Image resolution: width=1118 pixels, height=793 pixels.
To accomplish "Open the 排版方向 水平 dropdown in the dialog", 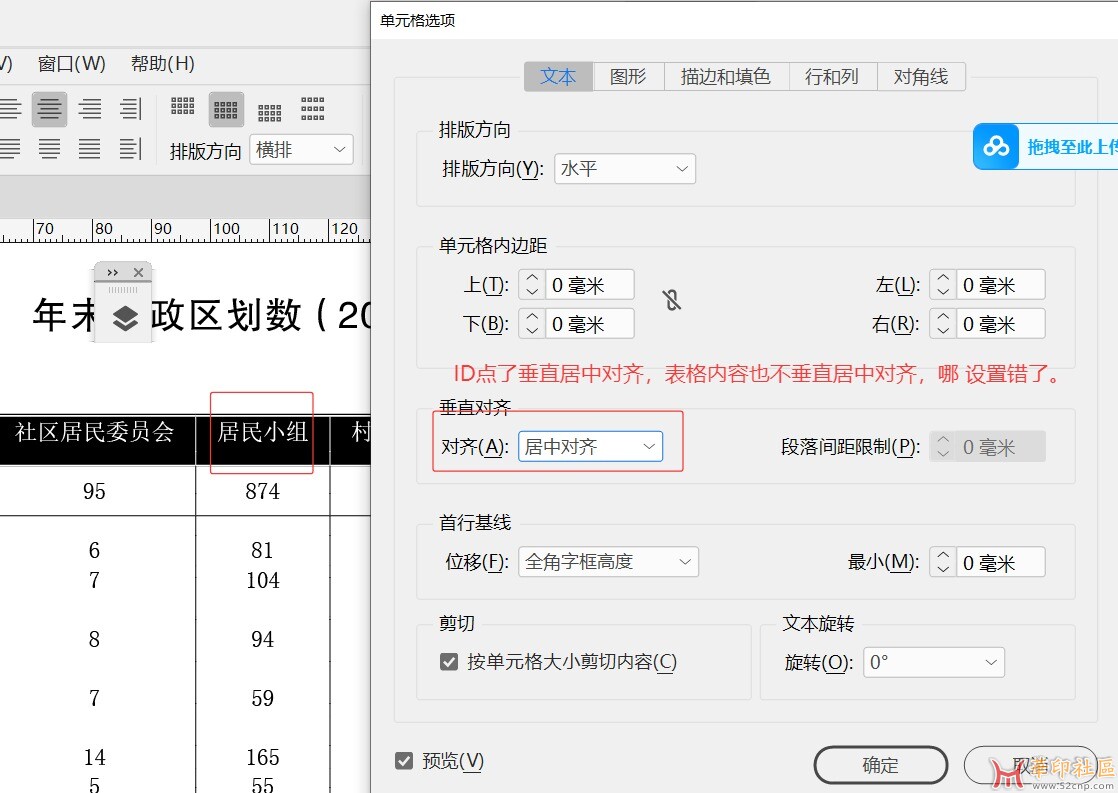I will 625,169.
